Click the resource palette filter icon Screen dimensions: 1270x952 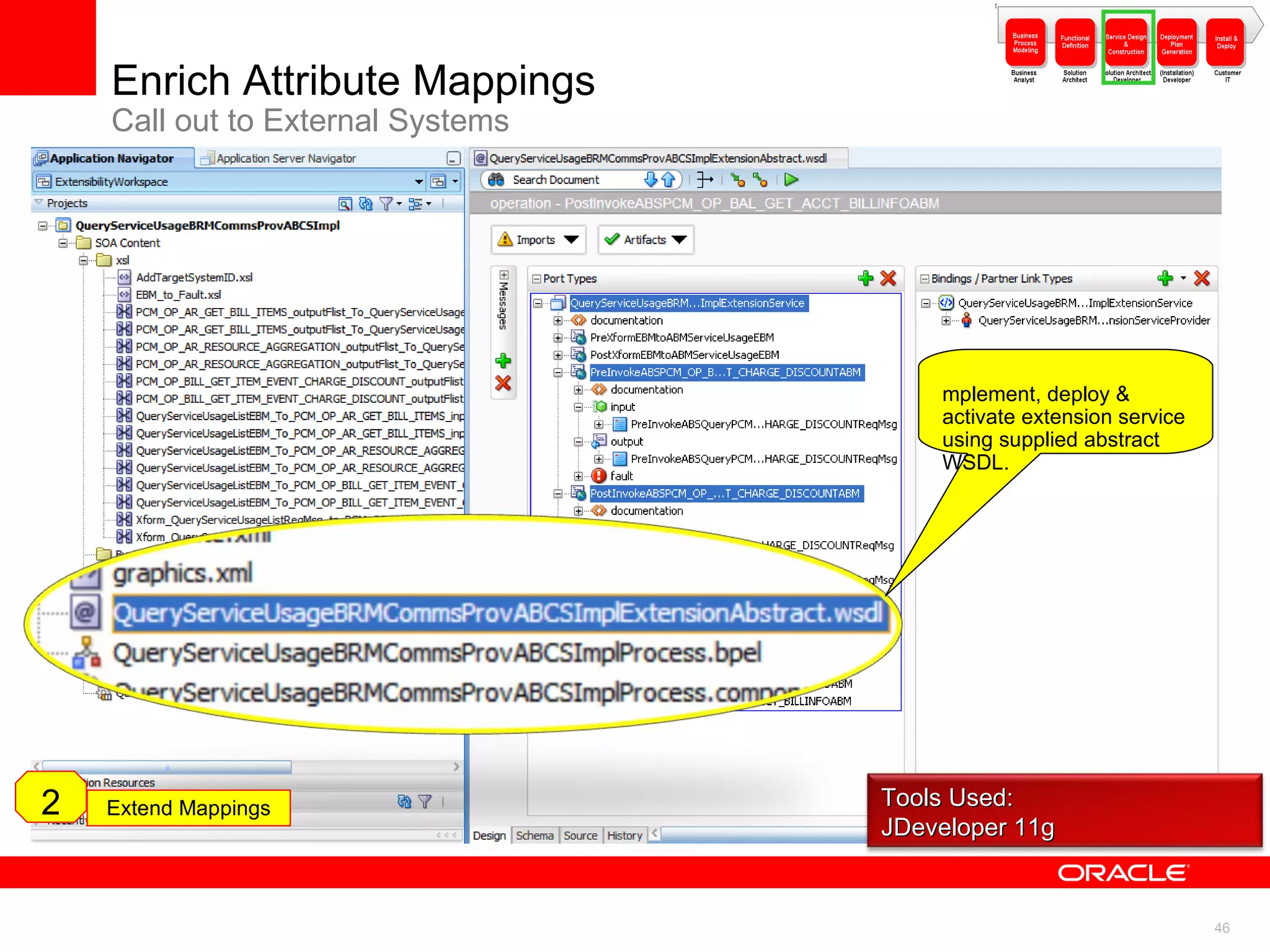pyautogui.click(x=425, y=802)
